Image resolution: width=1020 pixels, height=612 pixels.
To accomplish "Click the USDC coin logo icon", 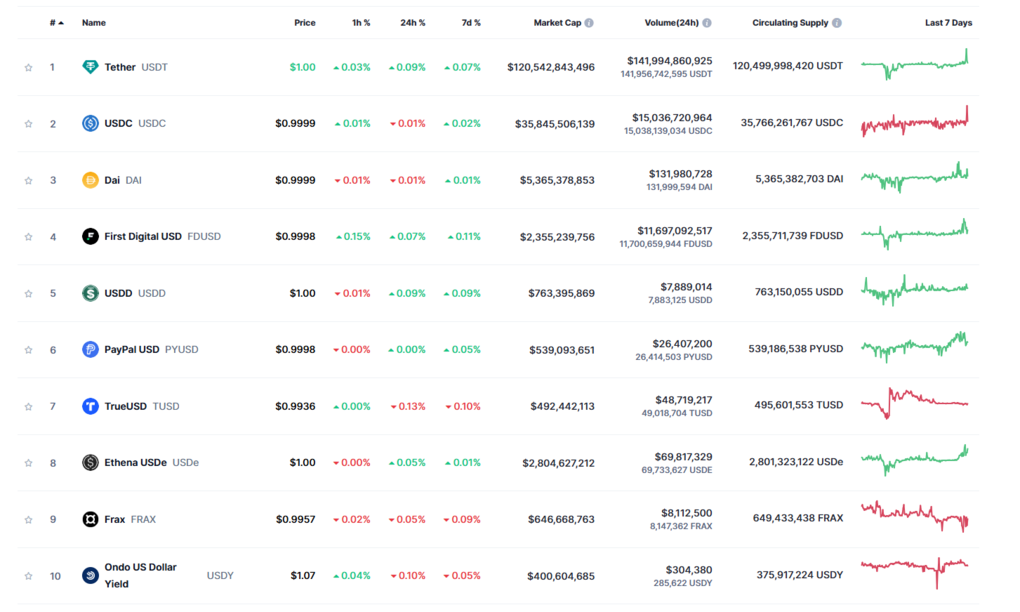I will click(90, 124).
